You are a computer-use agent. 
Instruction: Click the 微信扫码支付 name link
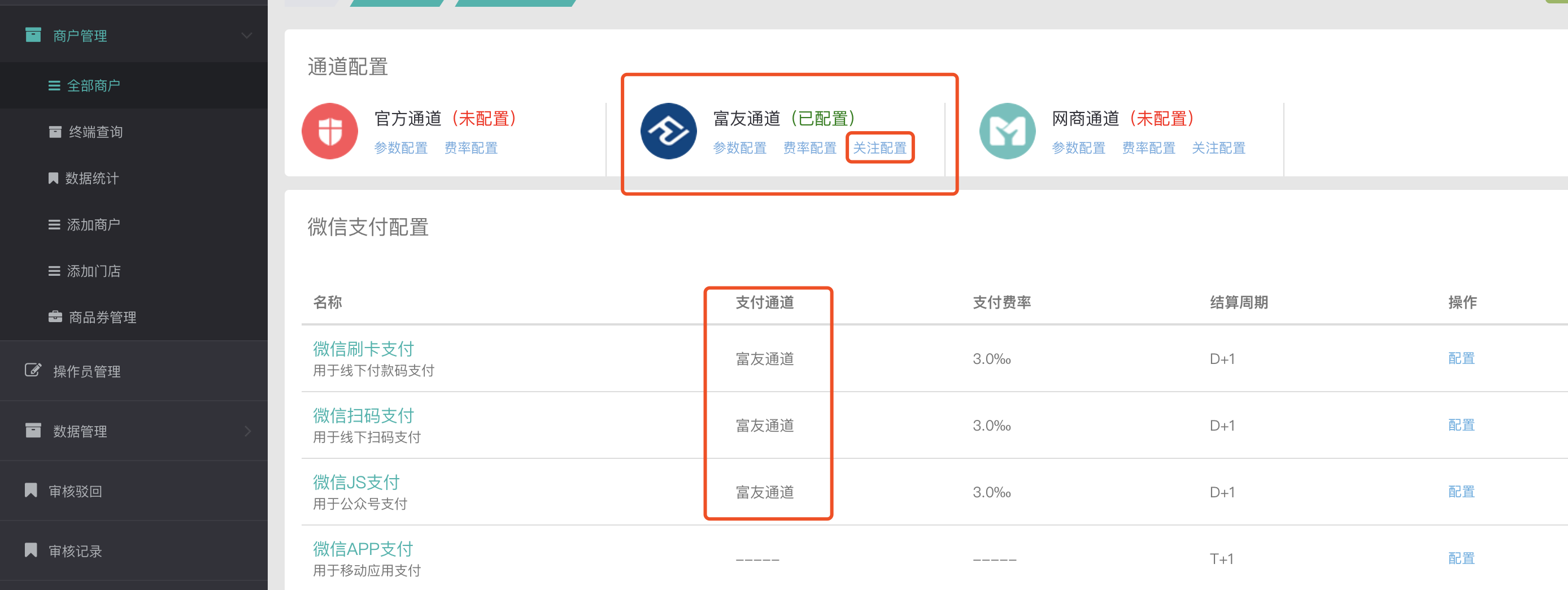pyautogui.click(x=363, y=416)
